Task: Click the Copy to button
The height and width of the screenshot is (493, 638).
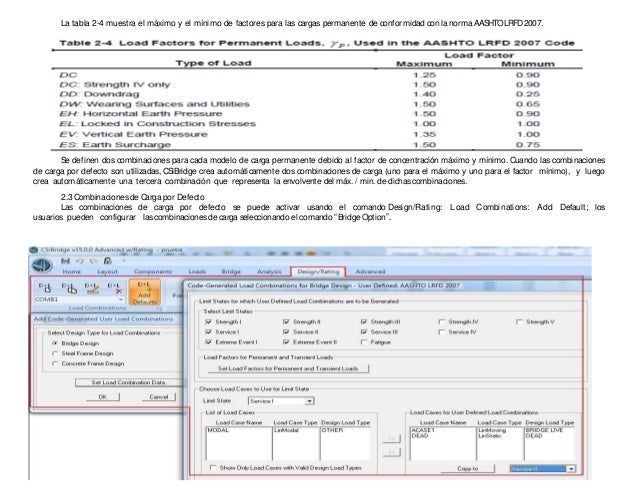Action: [468, 469]
